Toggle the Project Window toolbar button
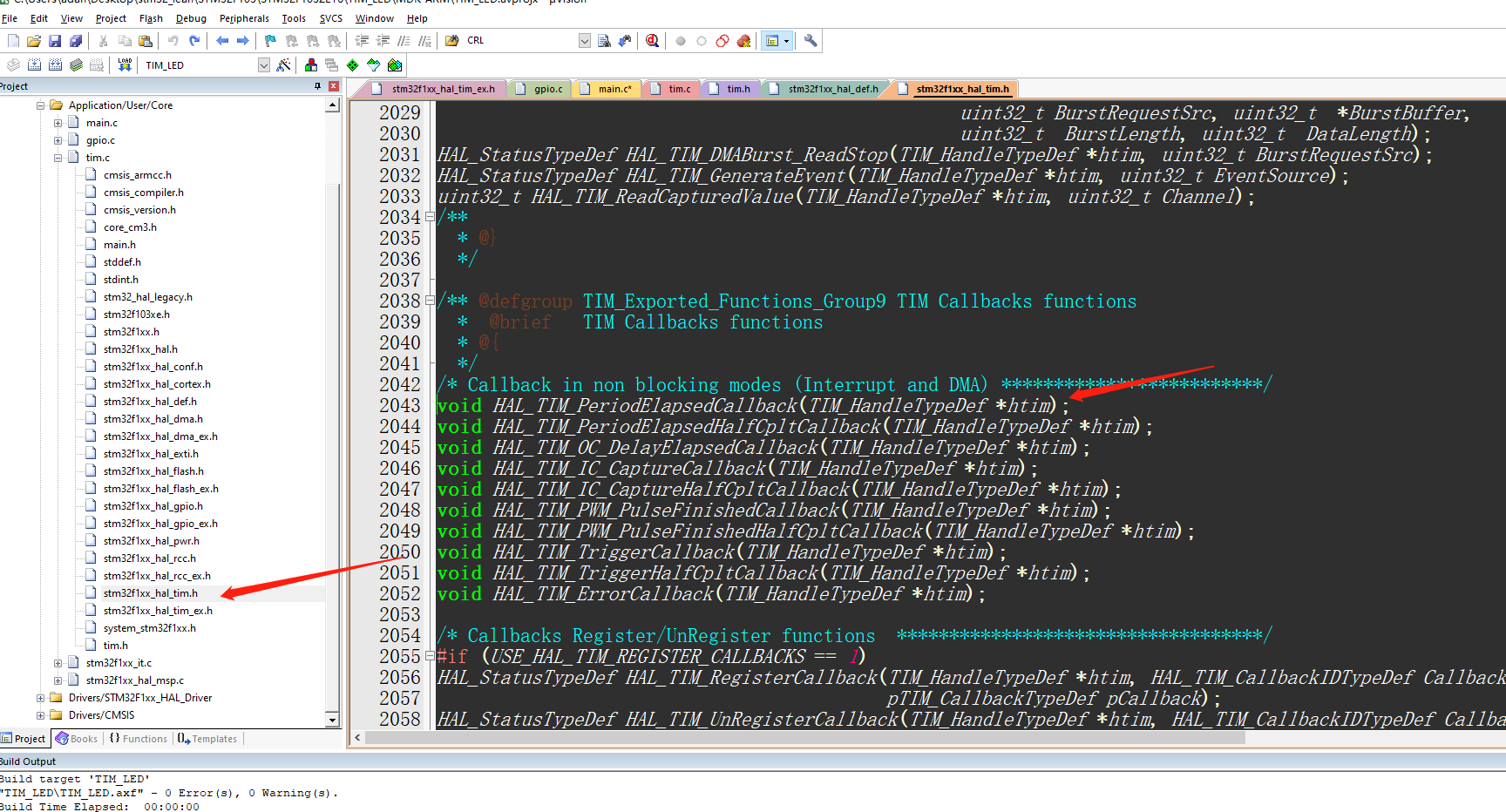 coord(771,41)
